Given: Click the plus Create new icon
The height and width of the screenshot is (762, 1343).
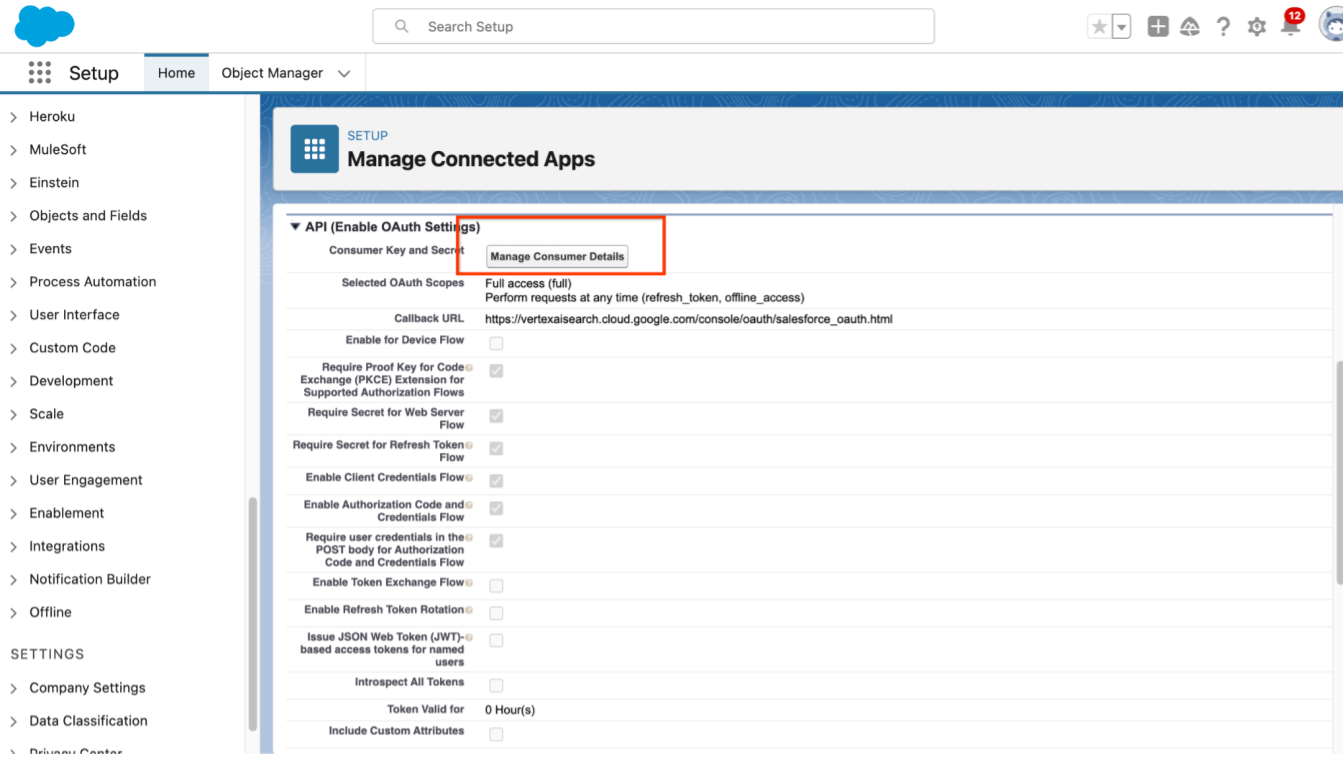Looking at the screenshot, I should [1157, 26].
